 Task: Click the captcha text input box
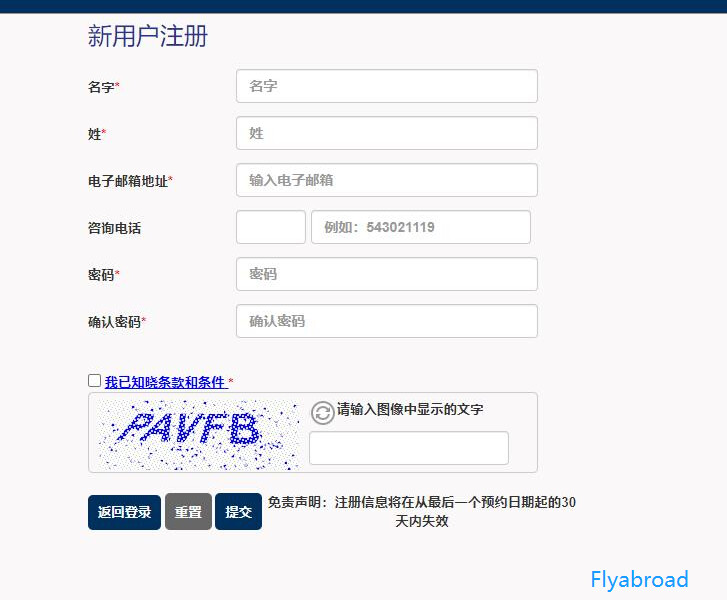pyautogui.click(x=409, y=448)
